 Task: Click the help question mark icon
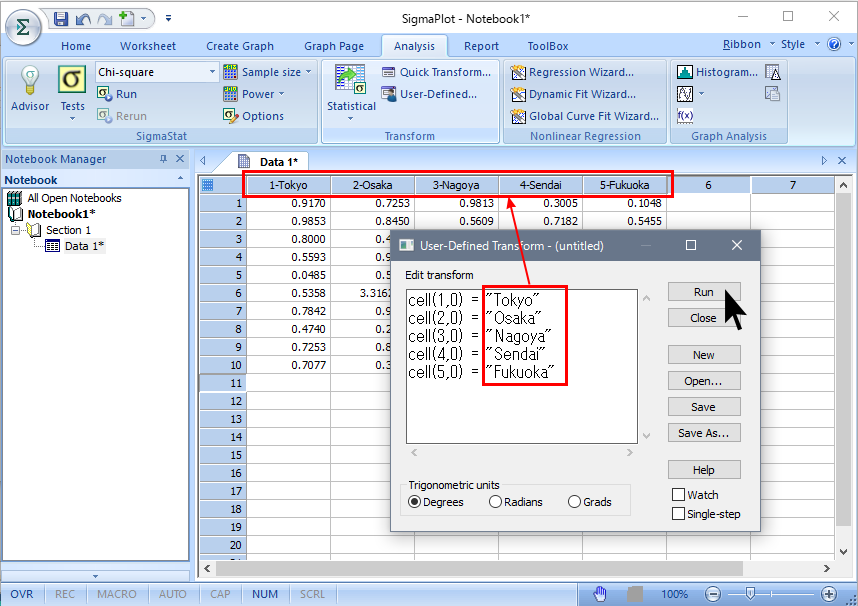coord(834,44)
